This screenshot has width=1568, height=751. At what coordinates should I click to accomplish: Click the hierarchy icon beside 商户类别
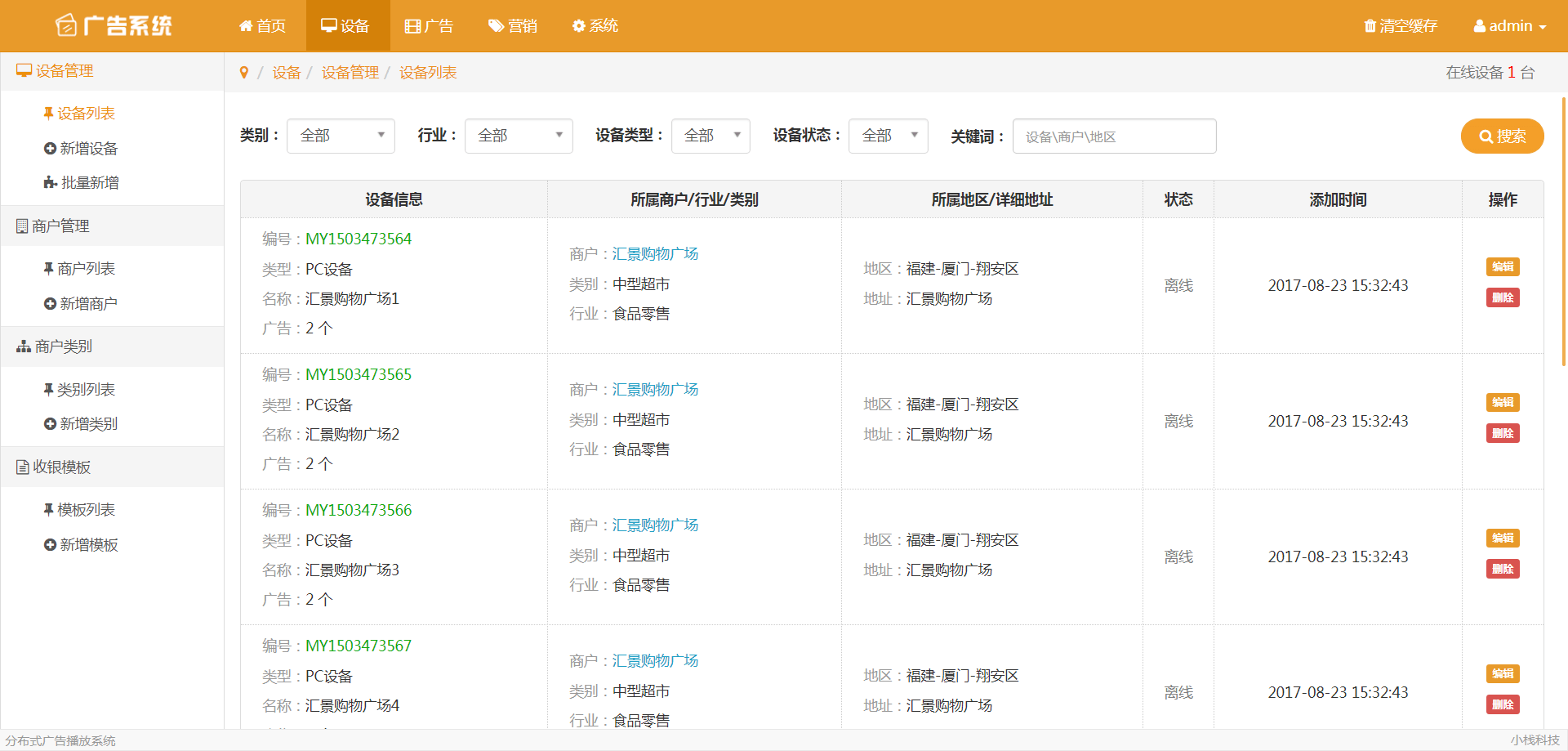(x=24, y=347)
